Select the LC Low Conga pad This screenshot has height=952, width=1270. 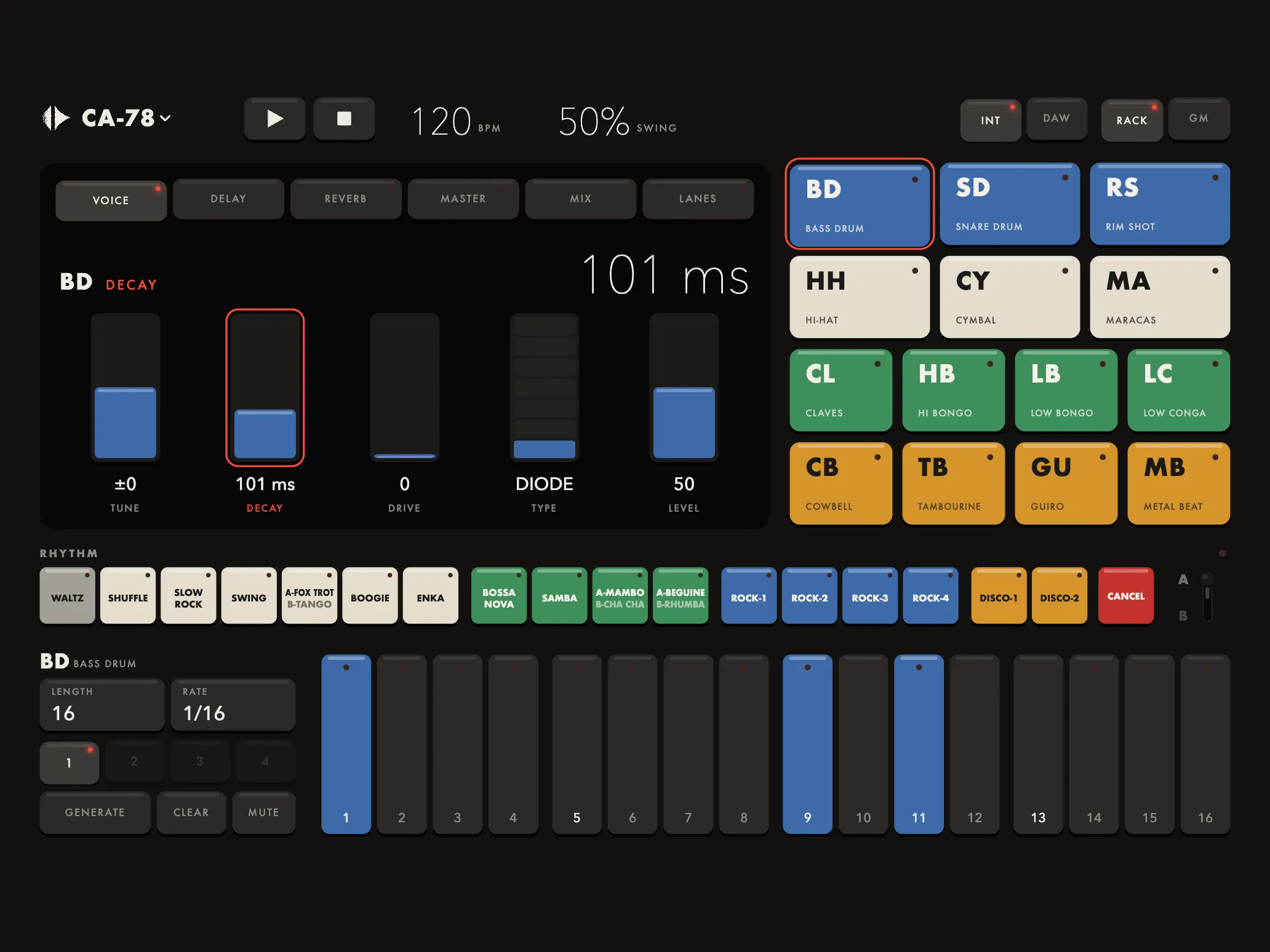pos(1178,391)
